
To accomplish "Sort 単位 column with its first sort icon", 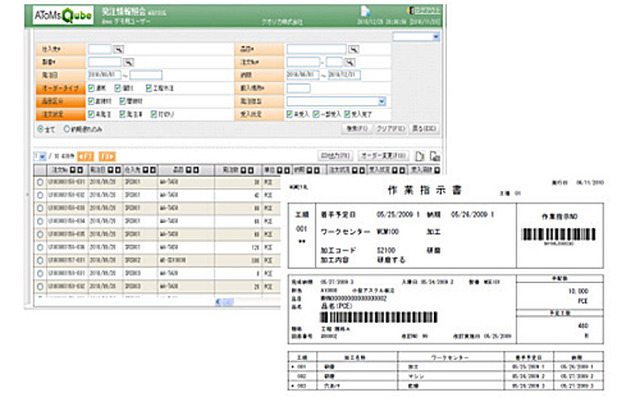I will click(280, 170).
